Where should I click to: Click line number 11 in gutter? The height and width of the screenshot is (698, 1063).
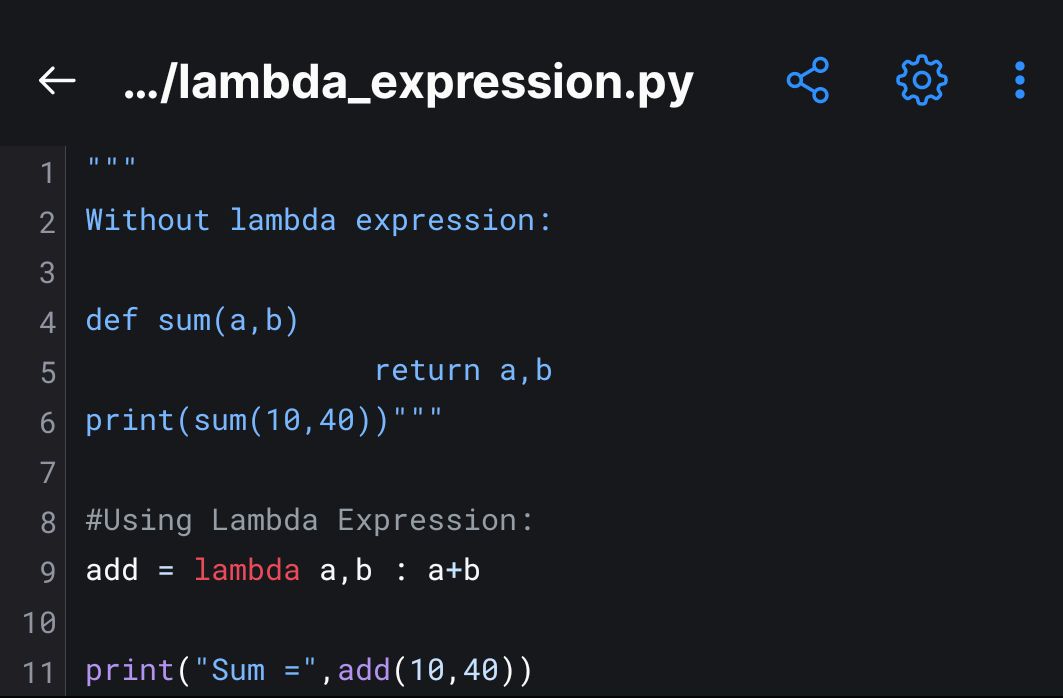(39, 672)
